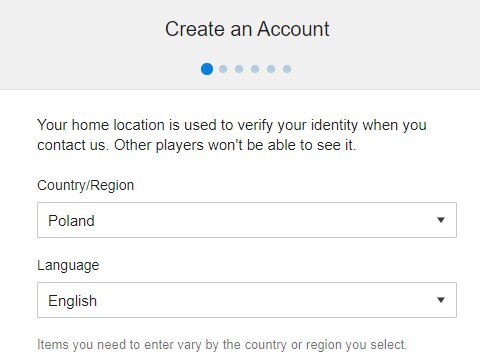
Task: Click the 'Items you need to enter' note
Action: [x=222, y=345]
